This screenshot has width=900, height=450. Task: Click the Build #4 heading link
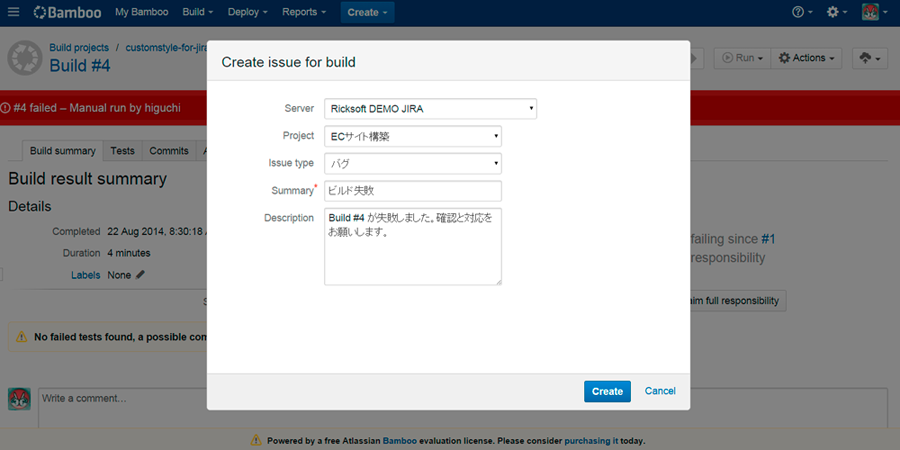click(80, 65)
